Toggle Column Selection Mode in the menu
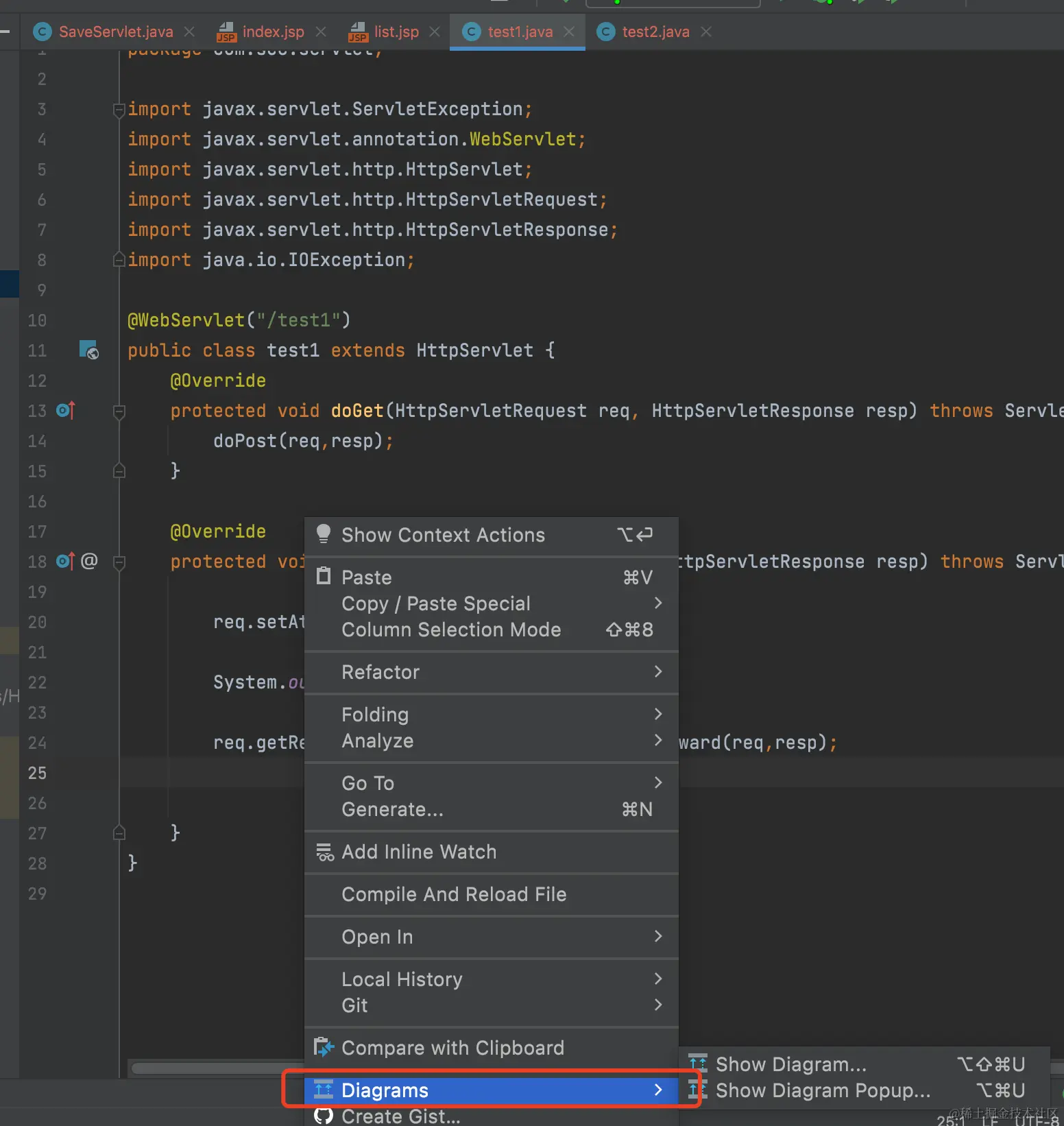1064x1126 pixels. (492, 630)
